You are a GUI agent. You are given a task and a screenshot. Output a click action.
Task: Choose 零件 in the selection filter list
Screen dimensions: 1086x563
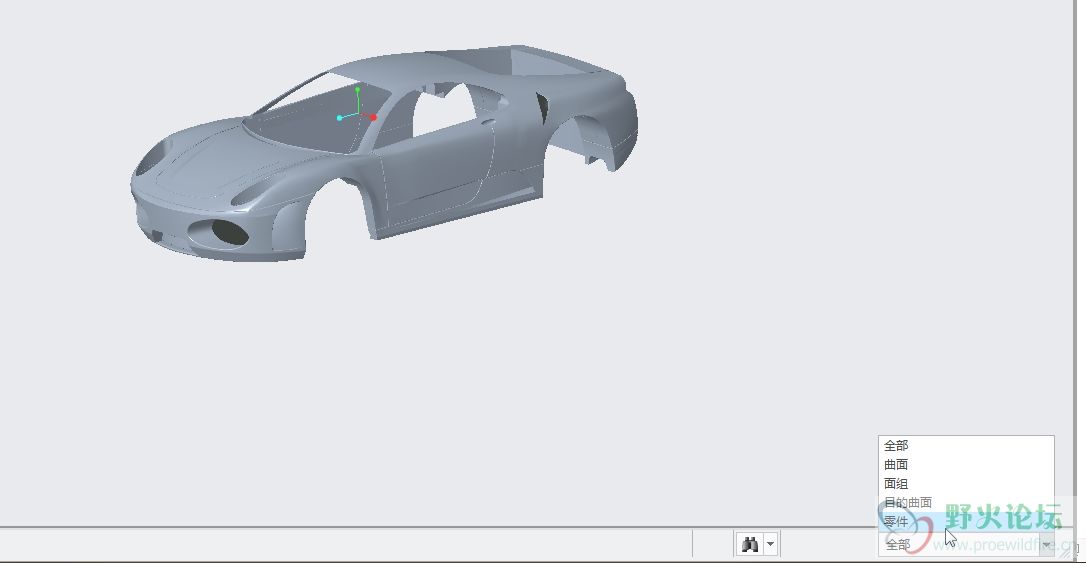966,521
